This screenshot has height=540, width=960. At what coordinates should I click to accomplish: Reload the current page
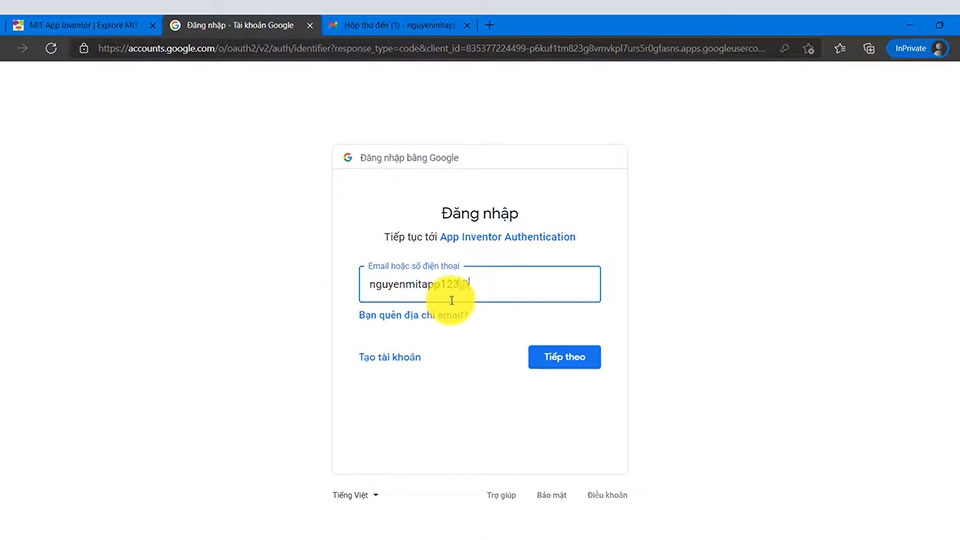pos(51,48)
